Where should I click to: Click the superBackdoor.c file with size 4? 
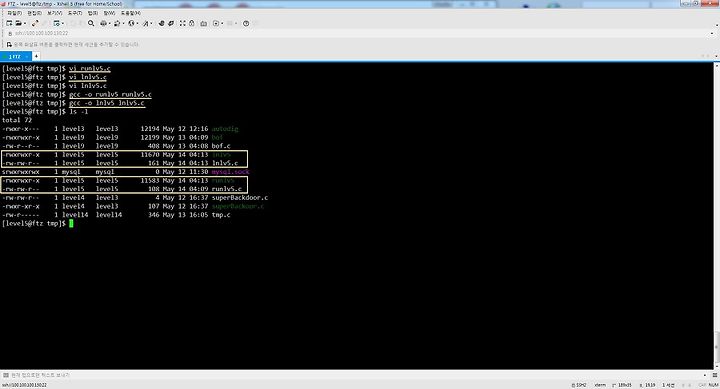240,197
